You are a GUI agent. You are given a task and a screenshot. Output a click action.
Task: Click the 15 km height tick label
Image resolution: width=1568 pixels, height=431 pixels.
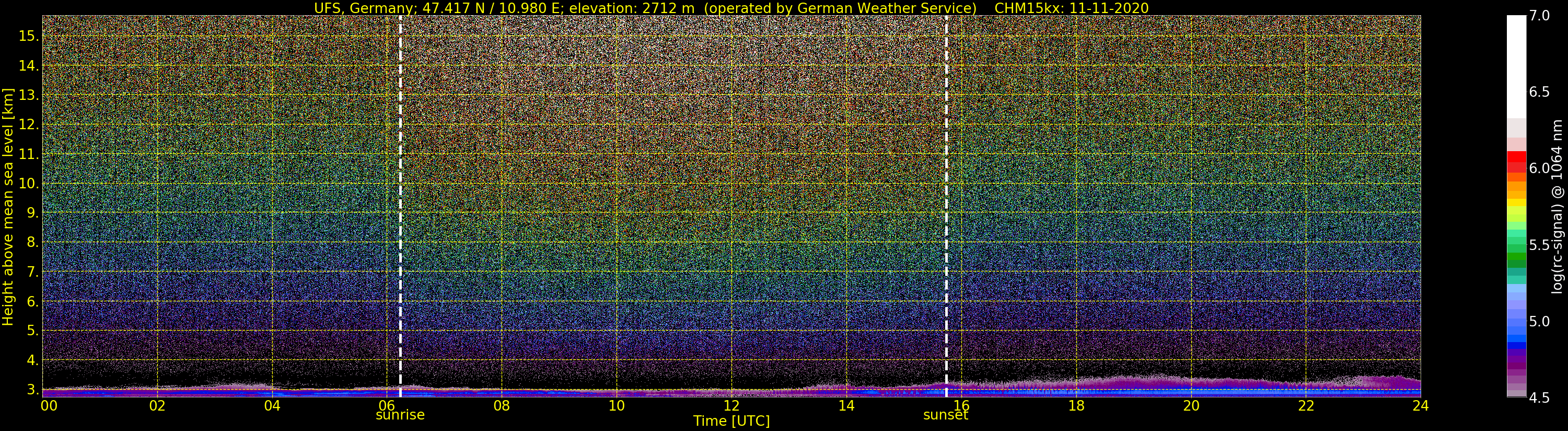(x=29, y=36)
